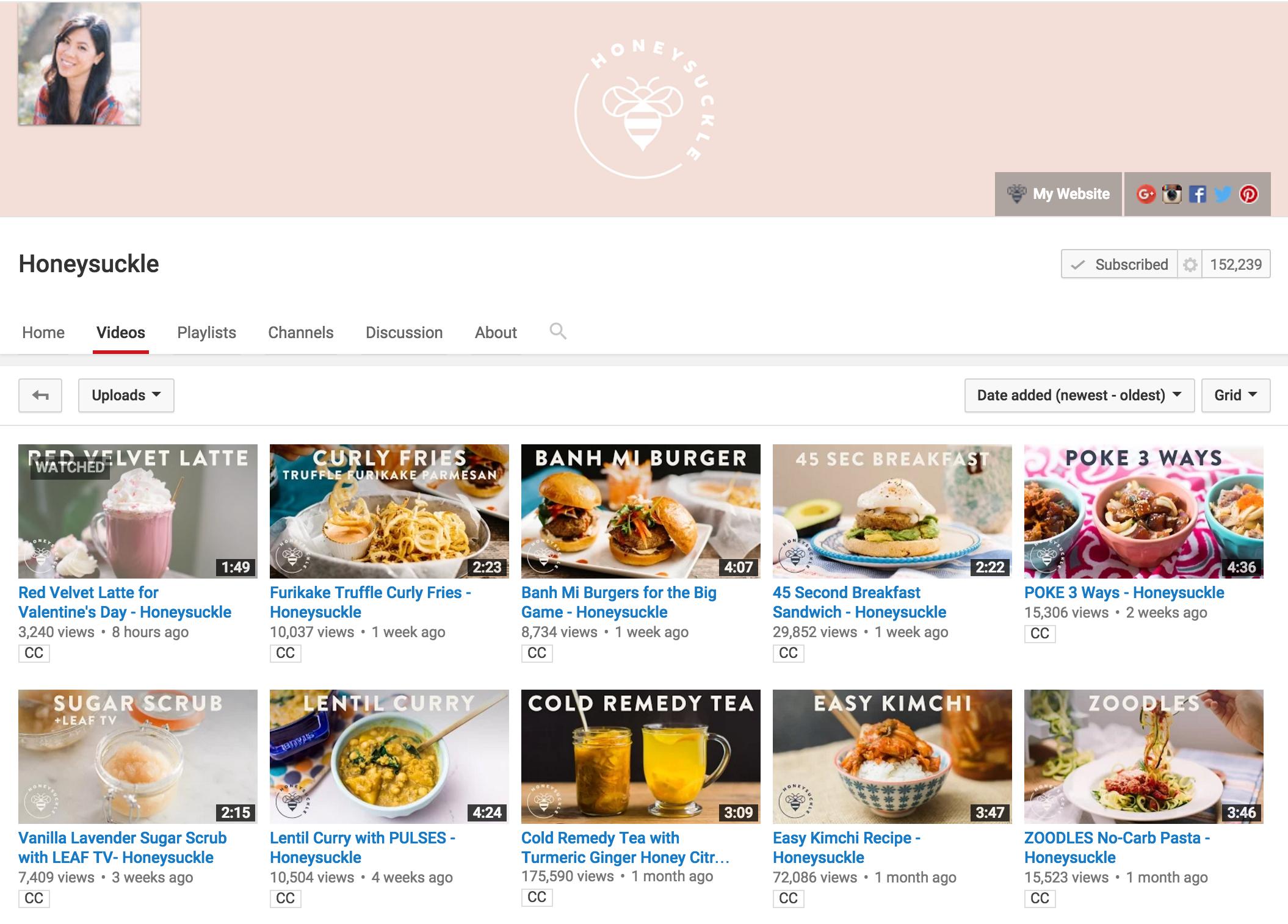
Task: Click the channel search magnifier icon
Action: click(557, 331)
